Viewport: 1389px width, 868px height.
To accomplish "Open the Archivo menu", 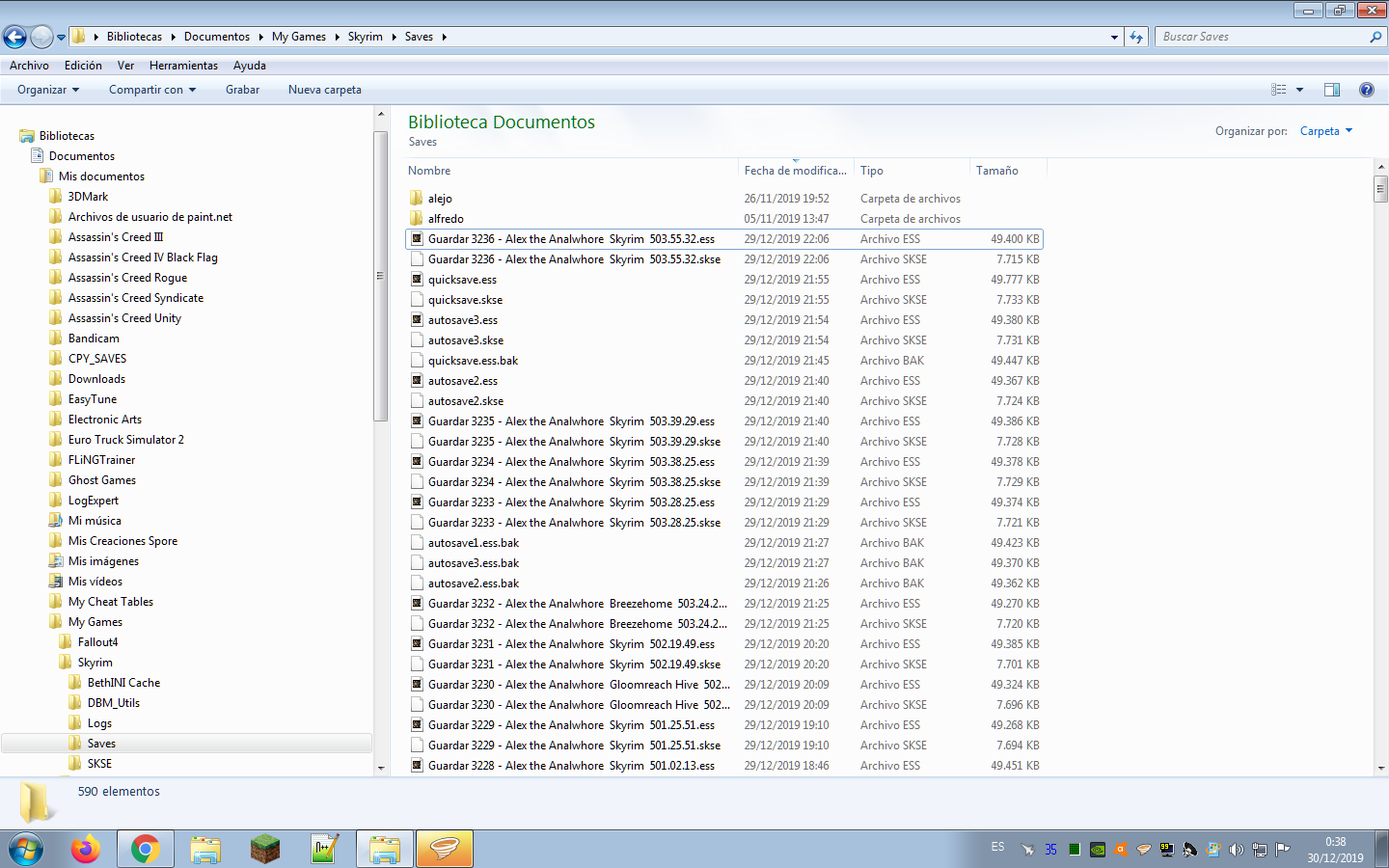I will (x=29, y=66).
